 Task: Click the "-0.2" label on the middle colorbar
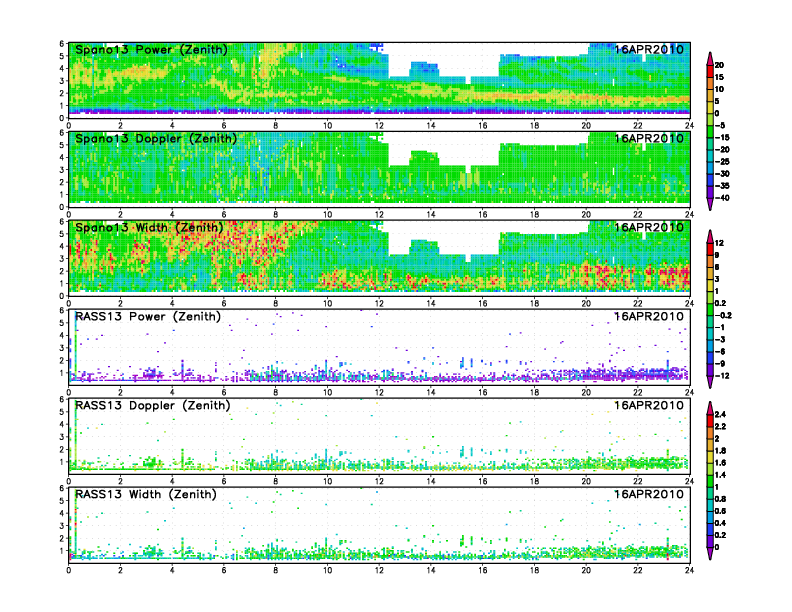(723, 315)
